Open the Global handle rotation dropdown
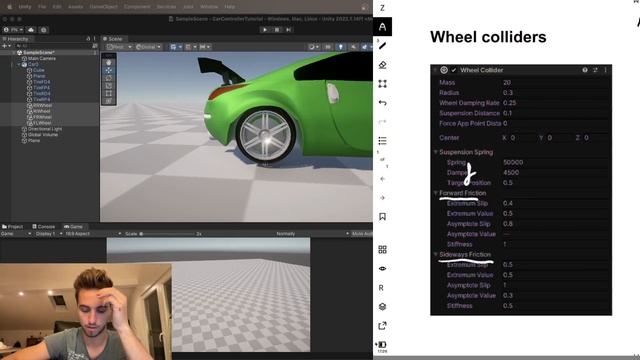The width and height of the screenshot is (640, 360). point(149,47)
